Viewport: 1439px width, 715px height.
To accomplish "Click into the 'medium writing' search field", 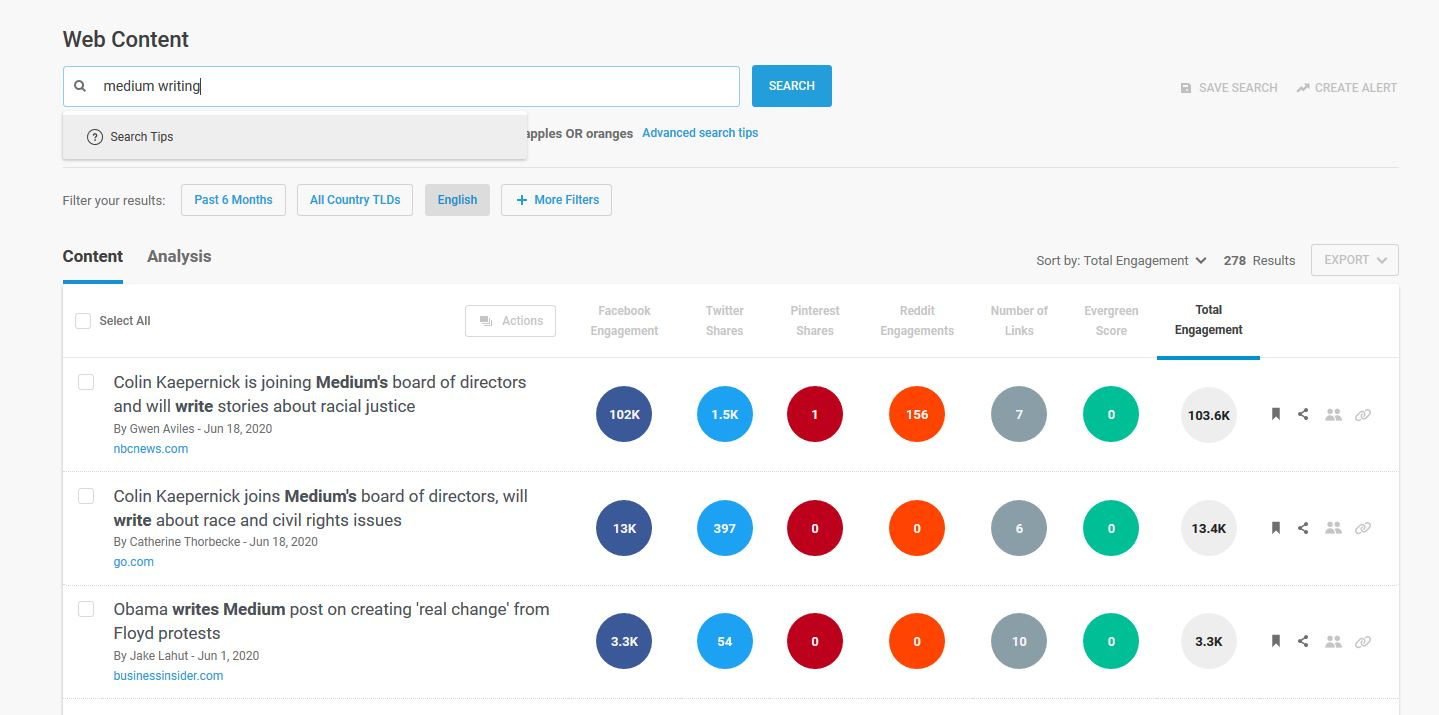I will 401,86.
